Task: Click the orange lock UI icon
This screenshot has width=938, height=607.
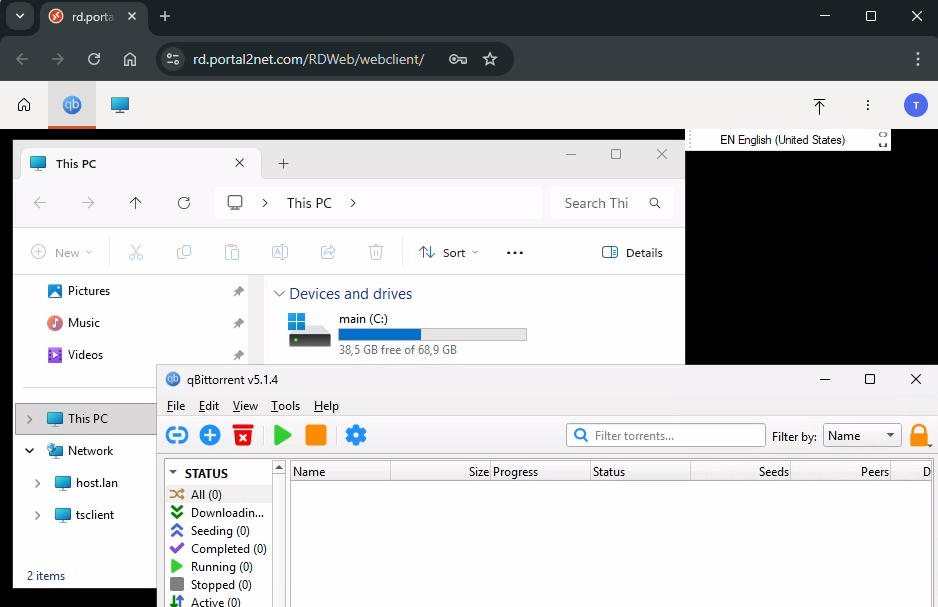Action: 918,435
